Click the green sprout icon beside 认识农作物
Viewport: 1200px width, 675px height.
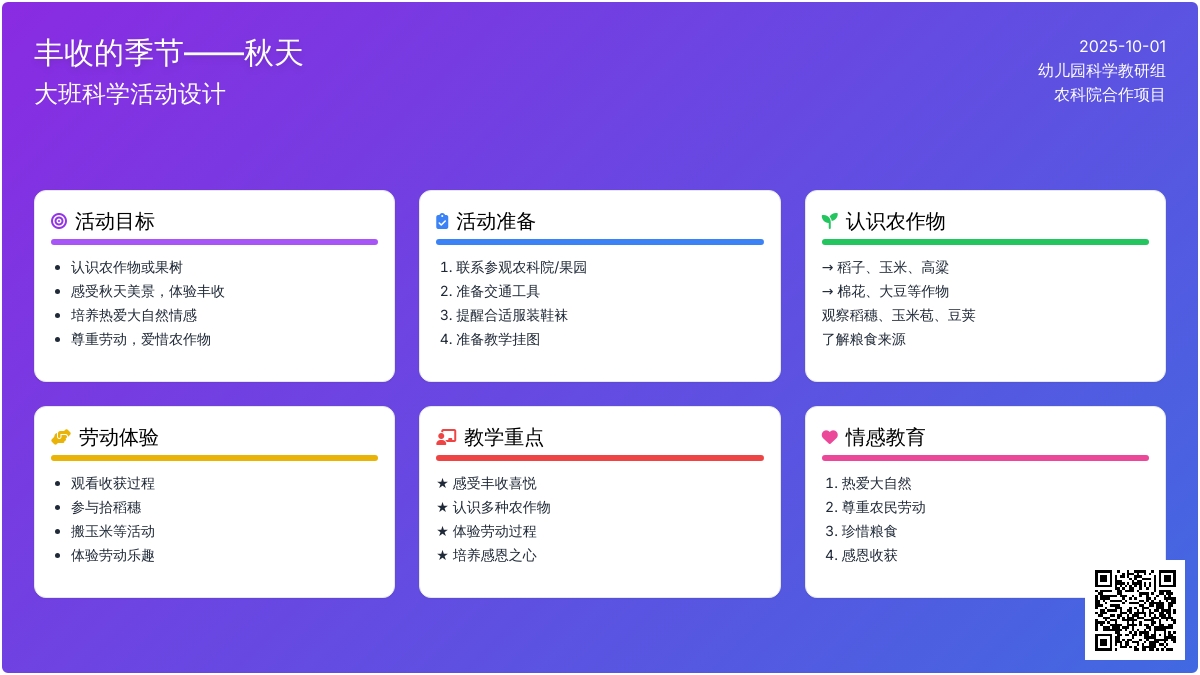[x=829, y=221]
